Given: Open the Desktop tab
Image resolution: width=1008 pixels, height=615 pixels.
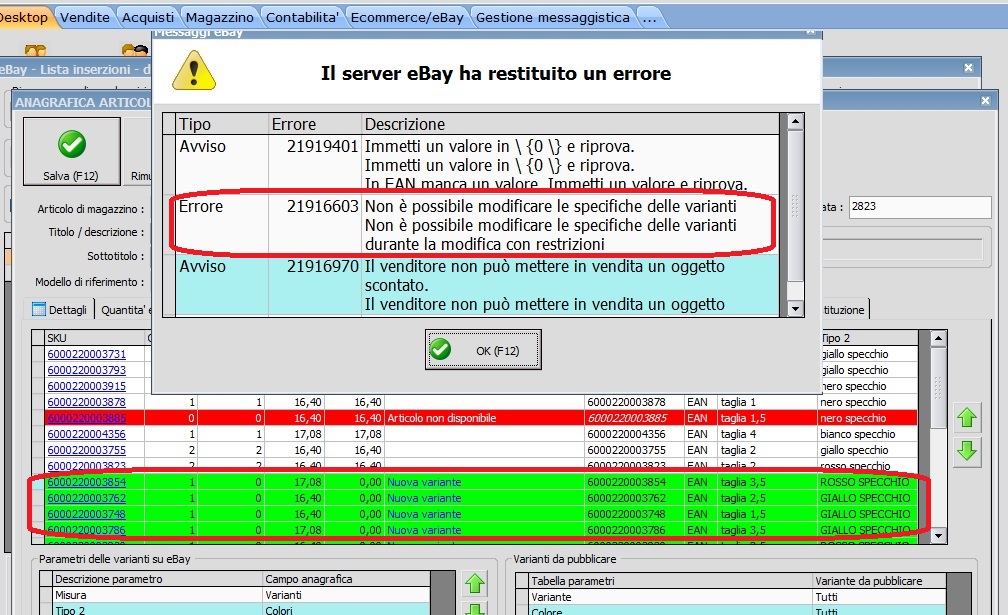Looking at the screenshot, I should [23, 17].
